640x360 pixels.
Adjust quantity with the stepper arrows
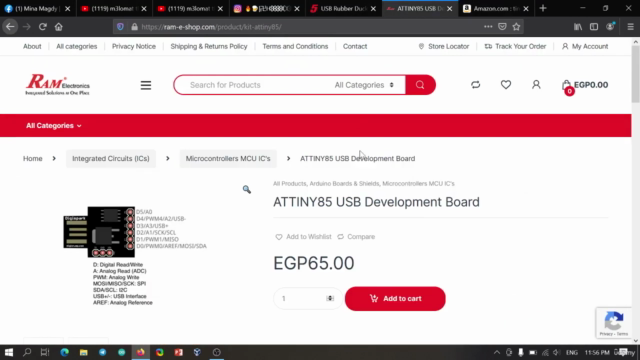click(330, 298)
